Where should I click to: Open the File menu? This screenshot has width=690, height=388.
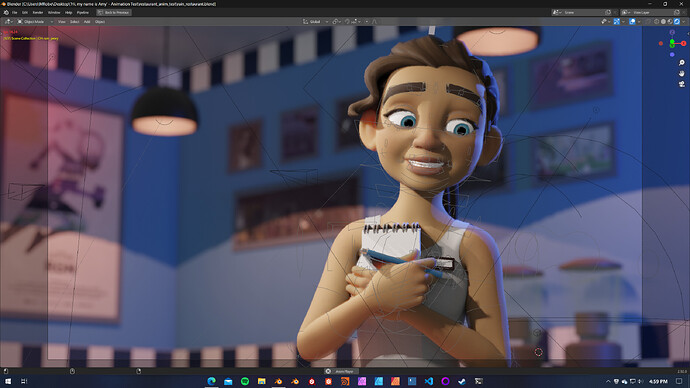15,12
